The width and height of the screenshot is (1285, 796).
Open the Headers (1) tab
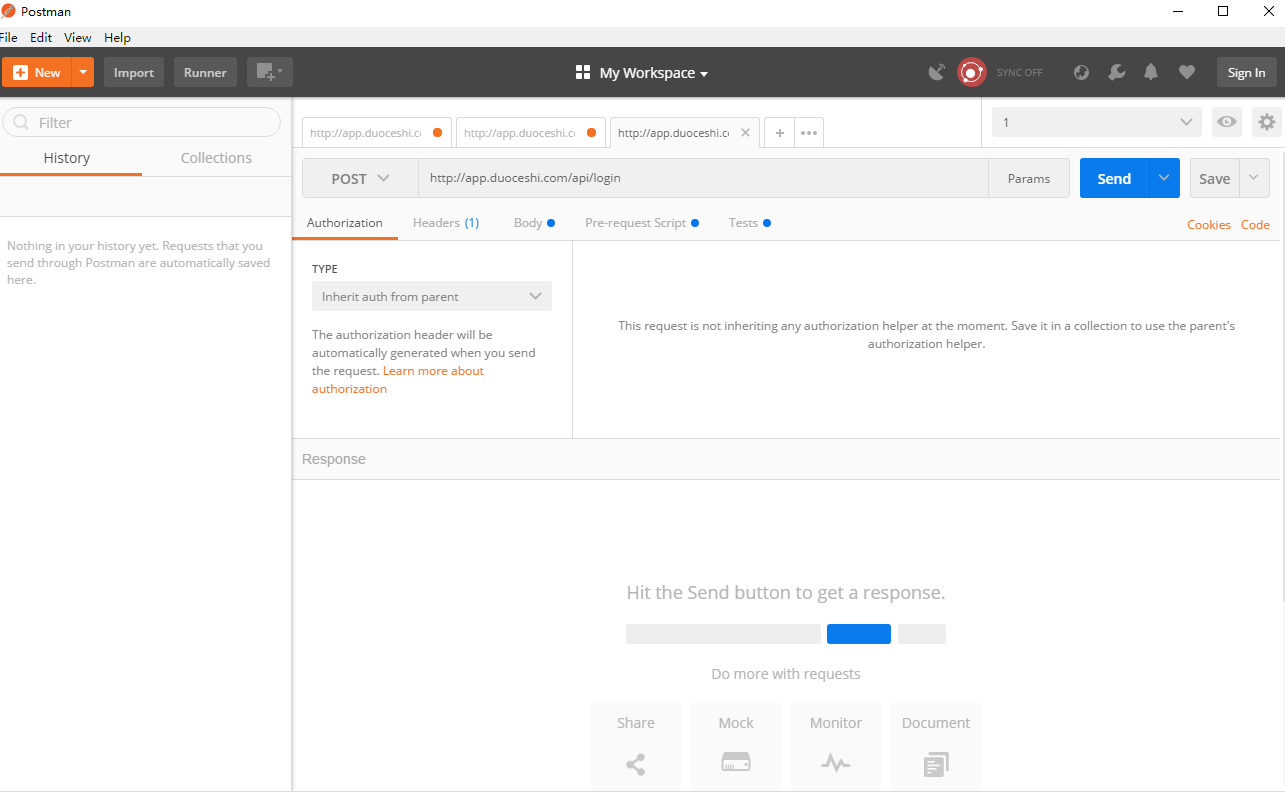[446, 223]
